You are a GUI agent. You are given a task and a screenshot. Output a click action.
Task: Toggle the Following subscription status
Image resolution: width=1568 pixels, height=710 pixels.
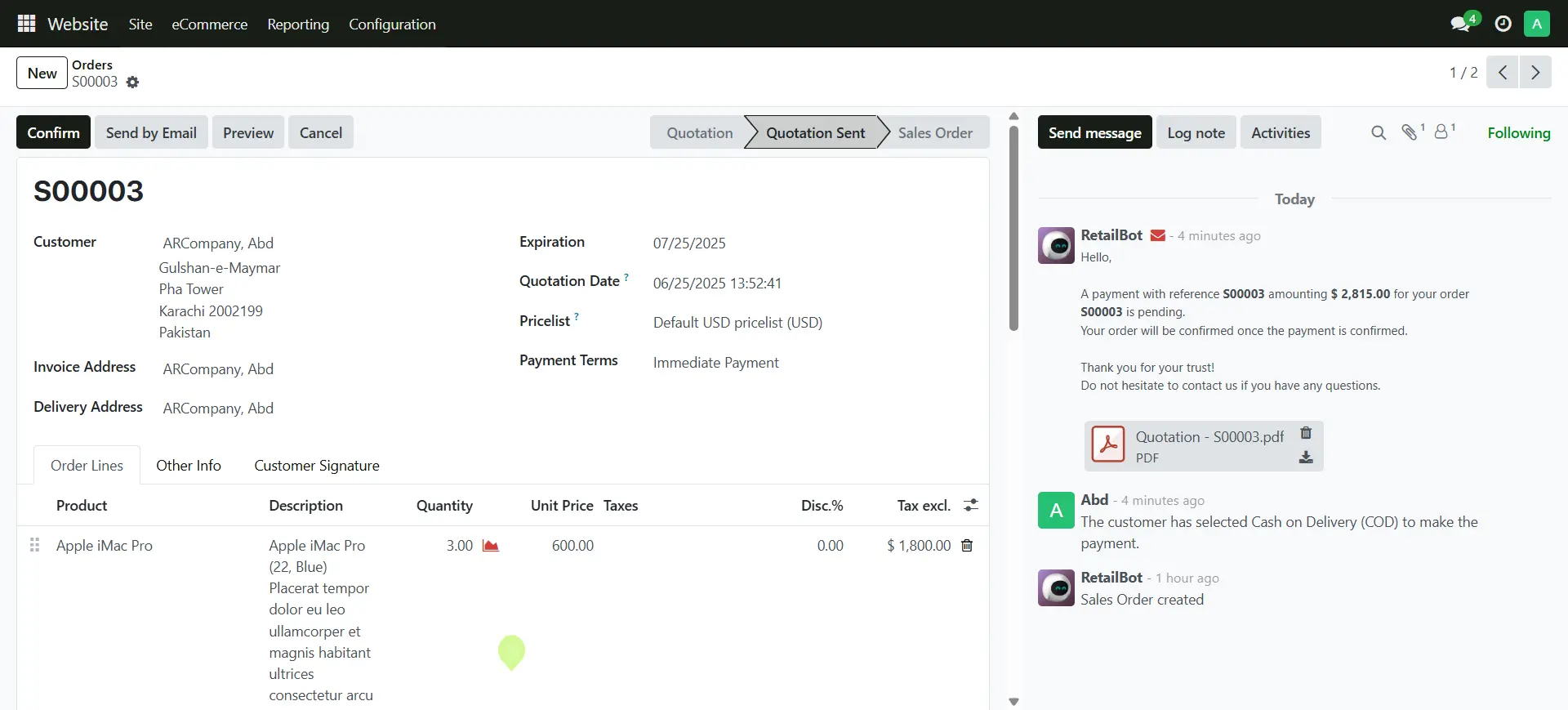(1518, 132)
